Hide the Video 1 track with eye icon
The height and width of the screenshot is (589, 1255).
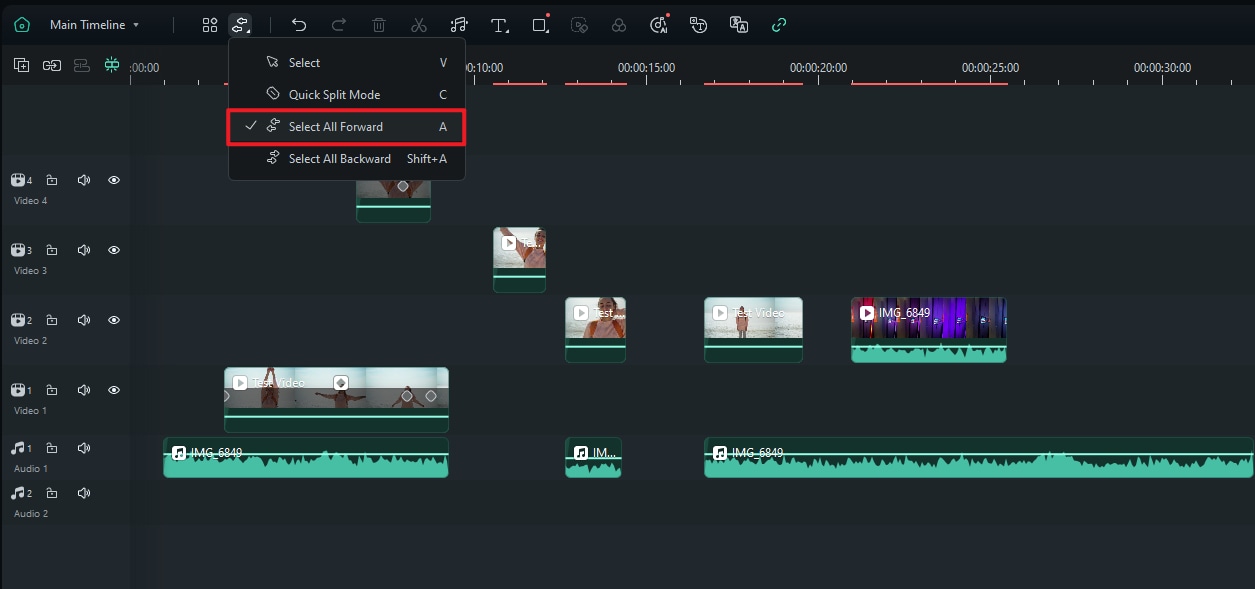point(114,391)
